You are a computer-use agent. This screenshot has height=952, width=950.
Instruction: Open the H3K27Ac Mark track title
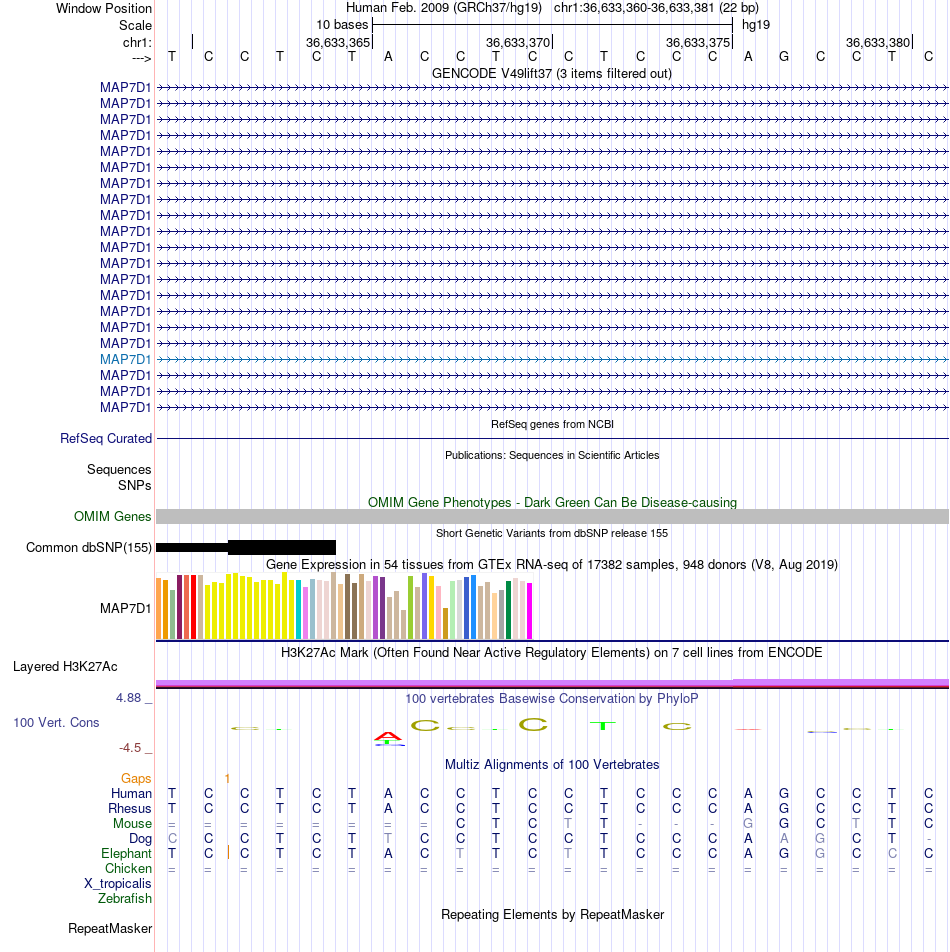[x=552, y=653]
